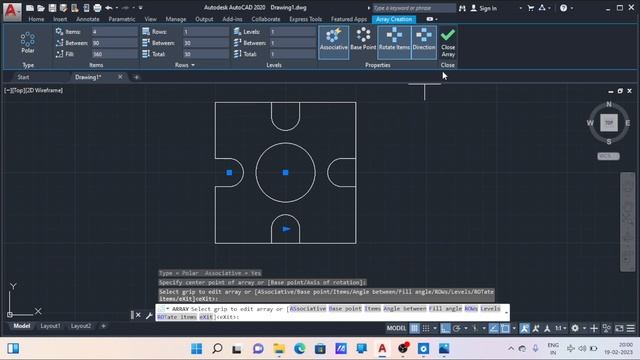The width and height of the screenshot is (640, 360).
Task: Open the Home ribbon tab
Action: click(36, 19)
